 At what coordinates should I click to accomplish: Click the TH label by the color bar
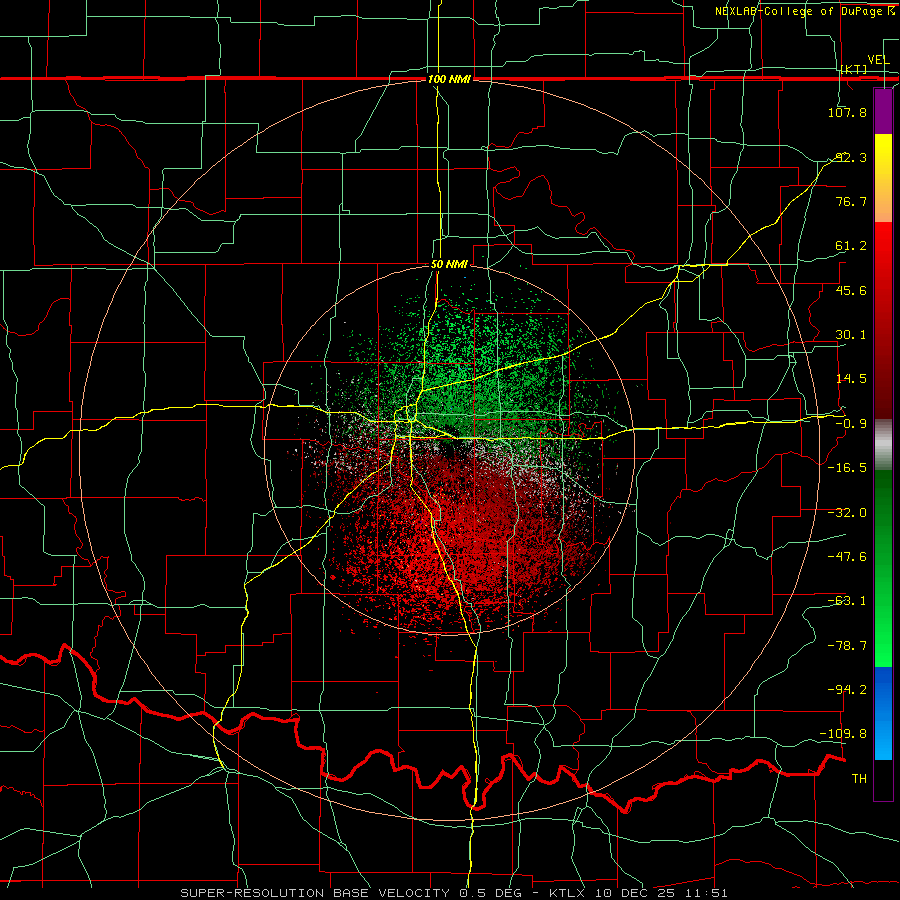tap(859, 779)
